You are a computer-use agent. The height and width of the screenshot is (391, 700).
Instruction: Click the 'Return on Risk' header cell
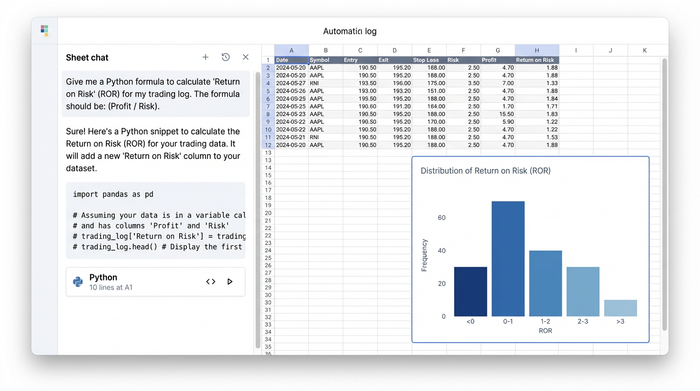tap(537, 60)
